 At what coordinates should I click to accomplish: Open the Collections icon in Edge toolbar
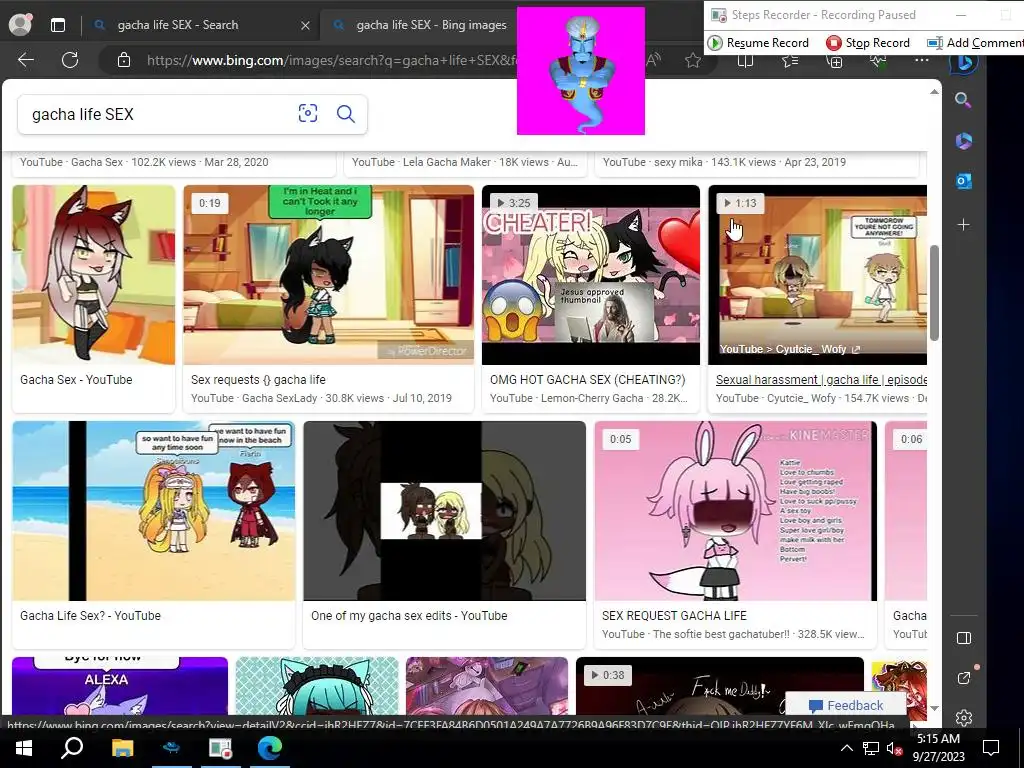835,61
